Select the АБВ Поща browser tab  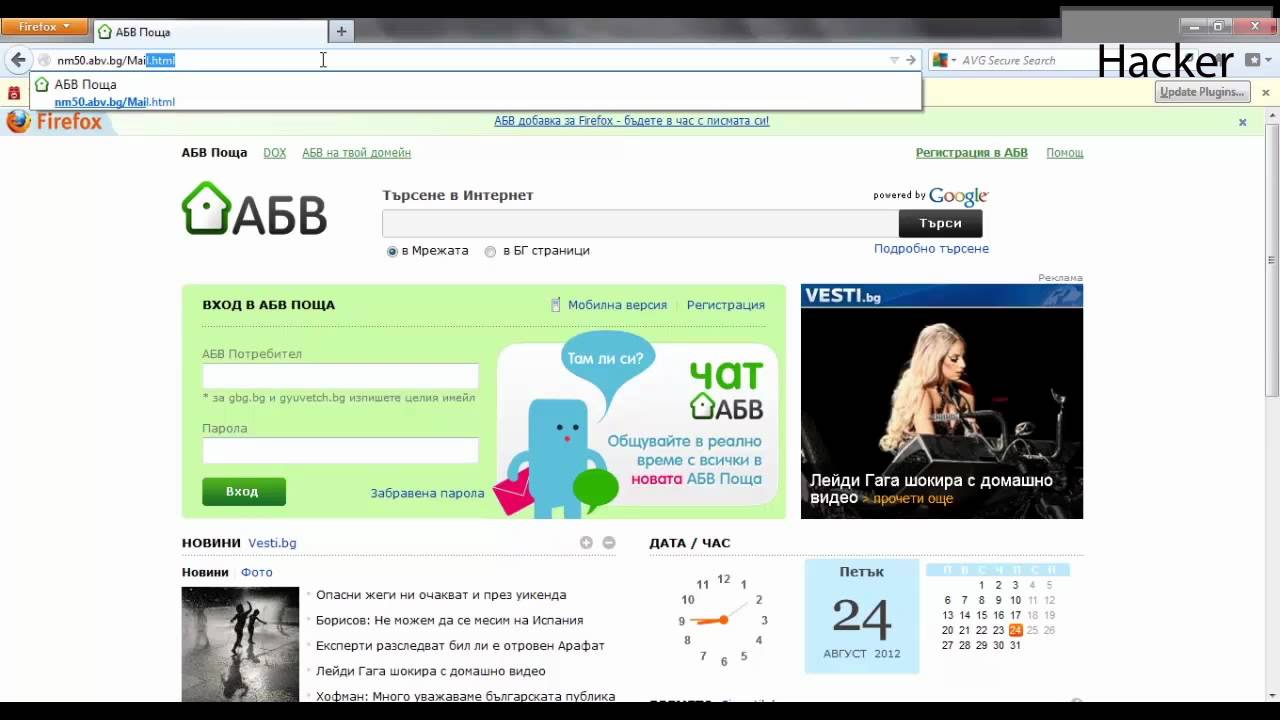210,32
